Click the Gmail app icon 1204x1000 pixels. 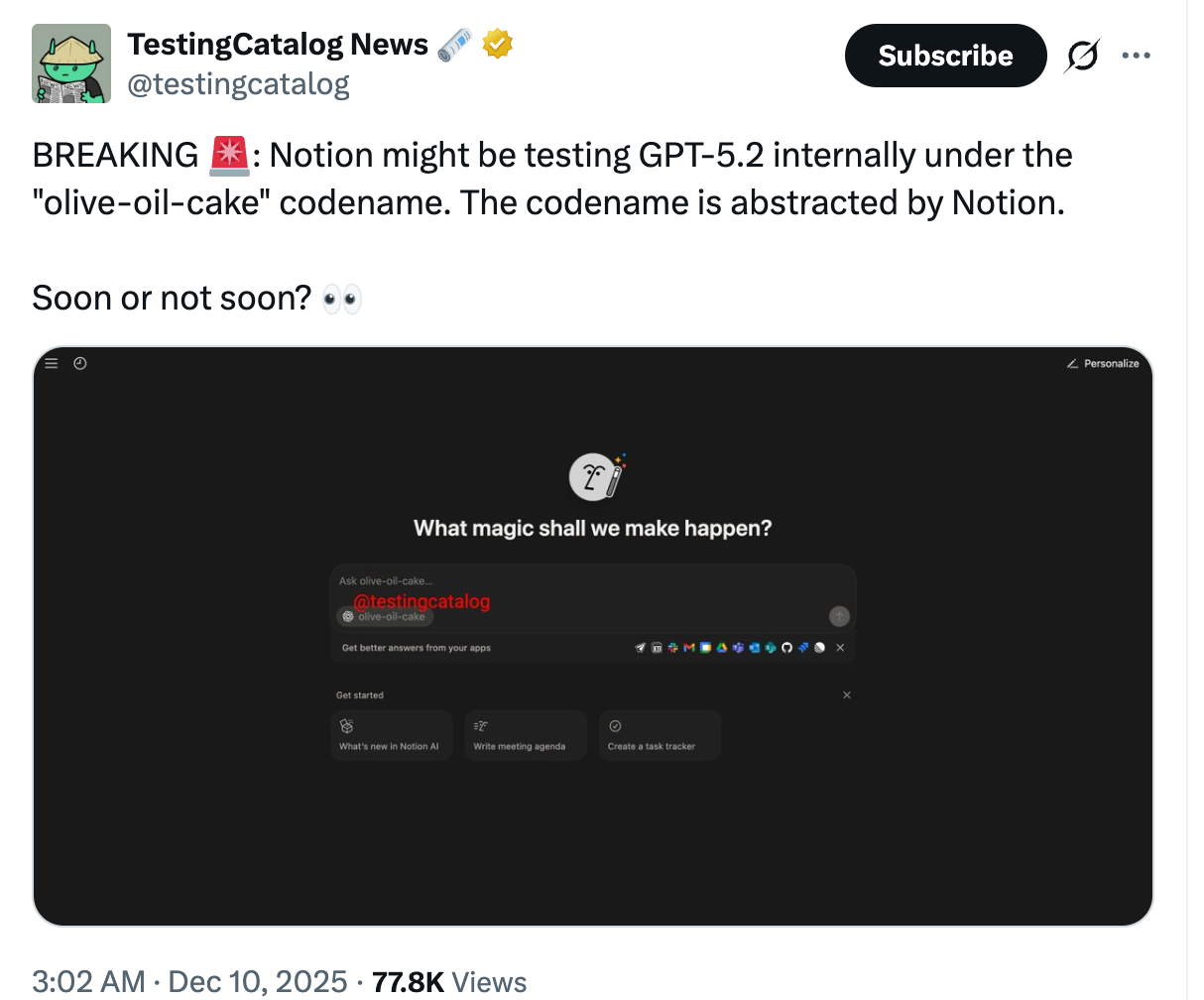click(x=689, y=648)
